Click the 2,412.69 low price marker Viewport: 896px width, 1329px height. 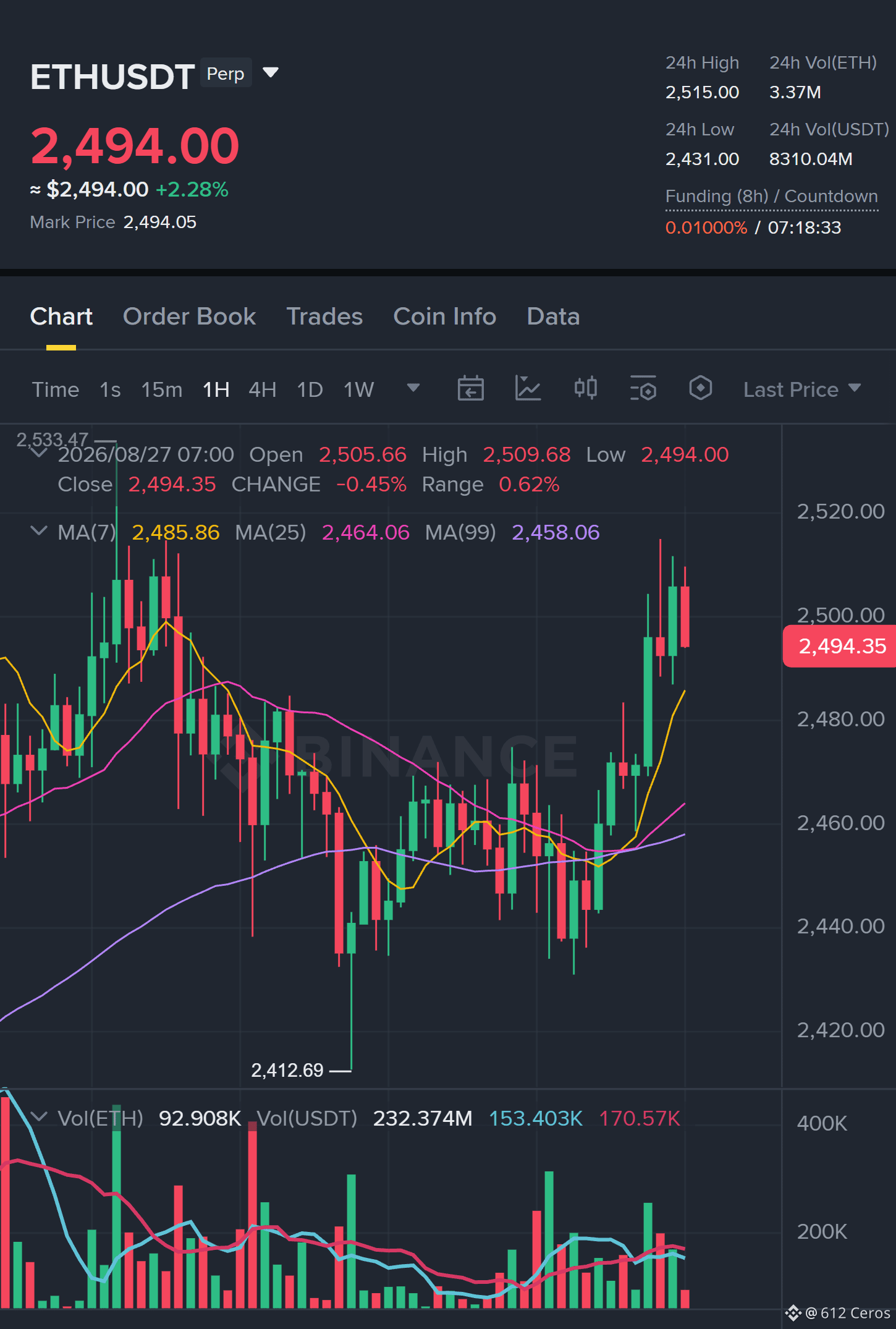tap(287, 1070)
